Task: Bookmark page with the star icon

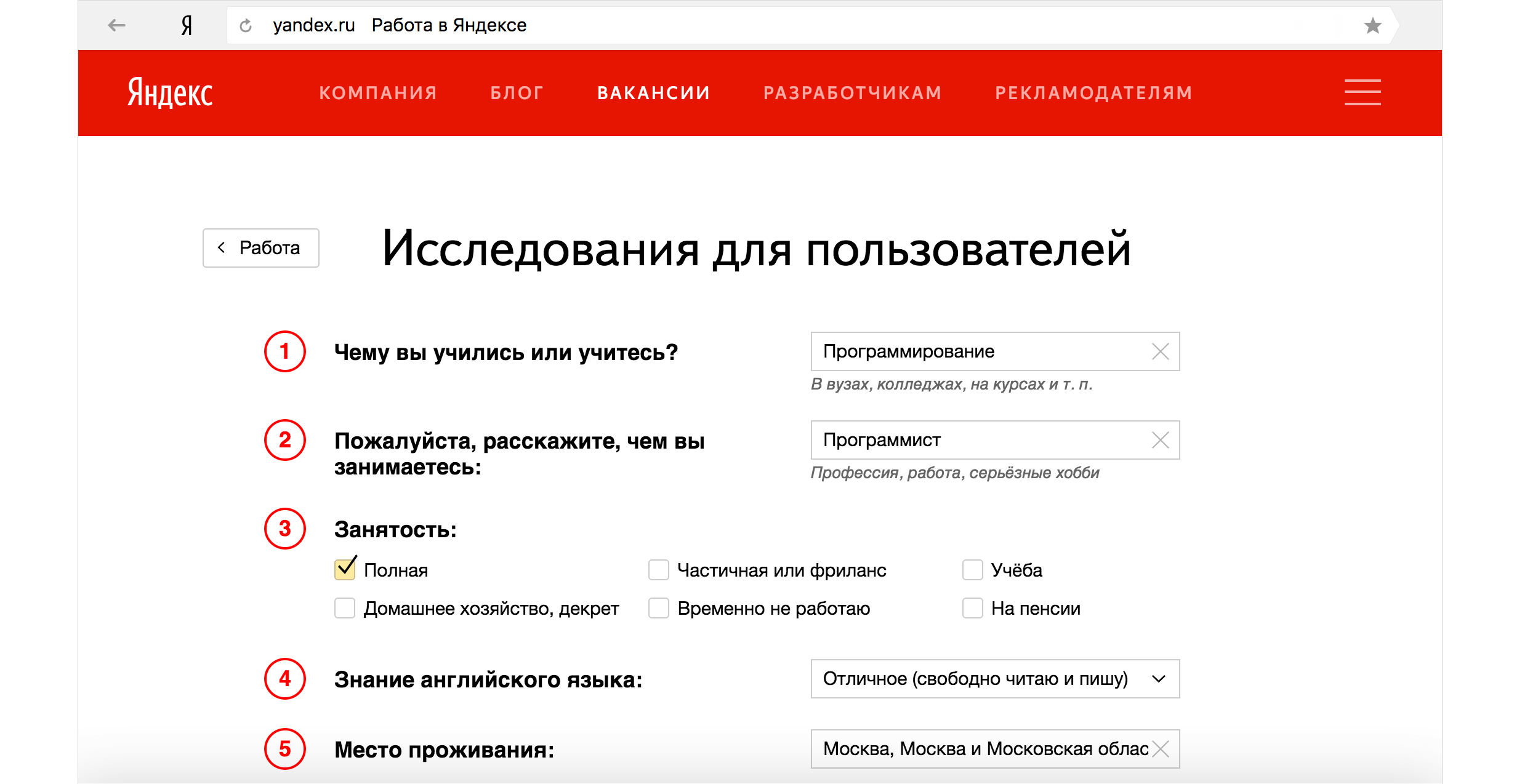Action: (x=1372, y=25)
